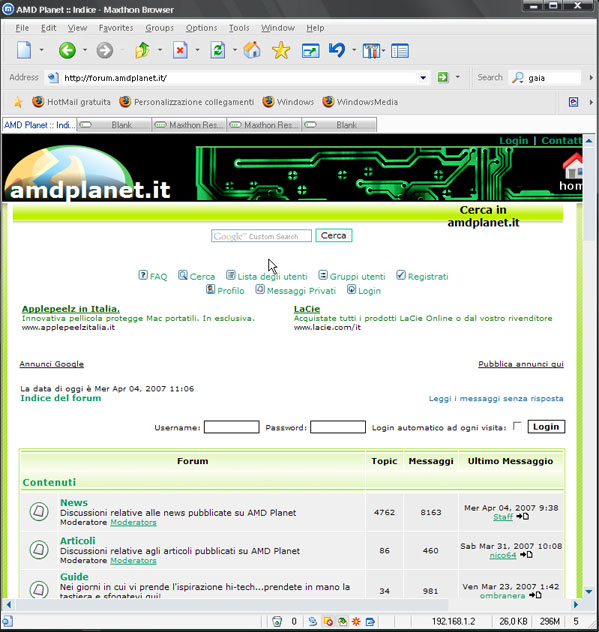Open the Refresh button dropdown arrow
This screenshot has width=599, height=632.
(x=235, y=50)
